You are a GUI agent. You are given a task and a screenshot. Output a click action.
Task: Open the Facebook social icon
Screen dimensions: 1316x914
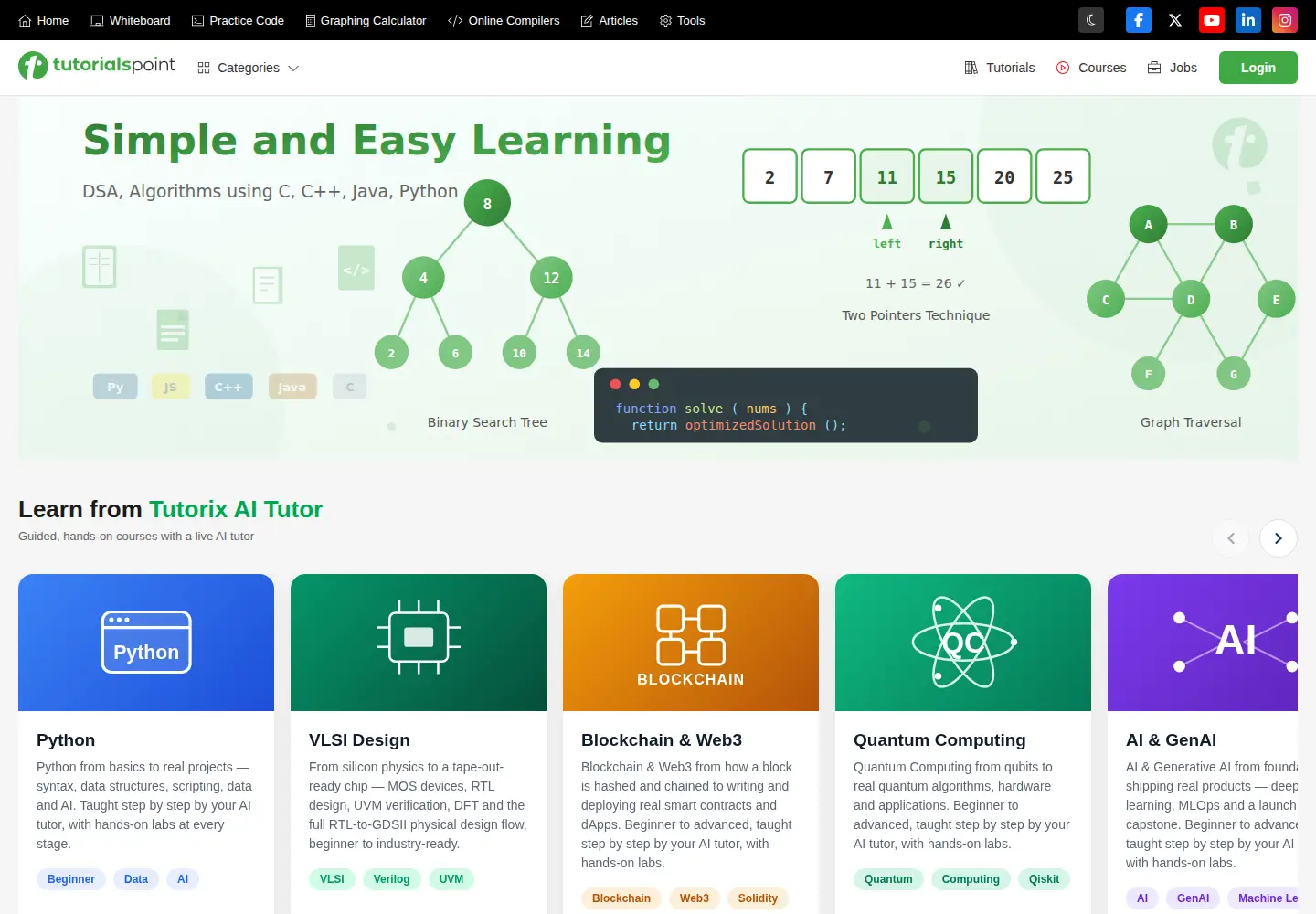point(1139,20)
